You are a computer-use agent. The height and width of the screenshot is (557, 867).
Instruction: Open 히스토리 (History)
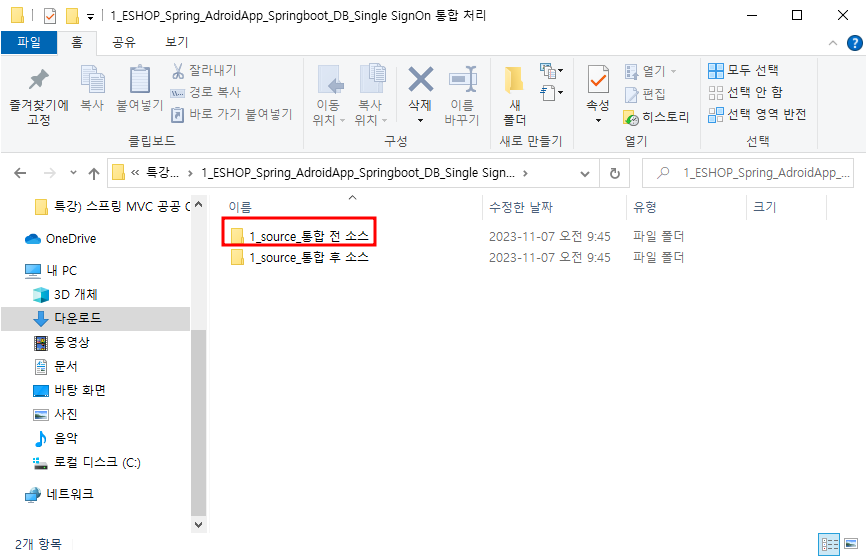[656, 117]
